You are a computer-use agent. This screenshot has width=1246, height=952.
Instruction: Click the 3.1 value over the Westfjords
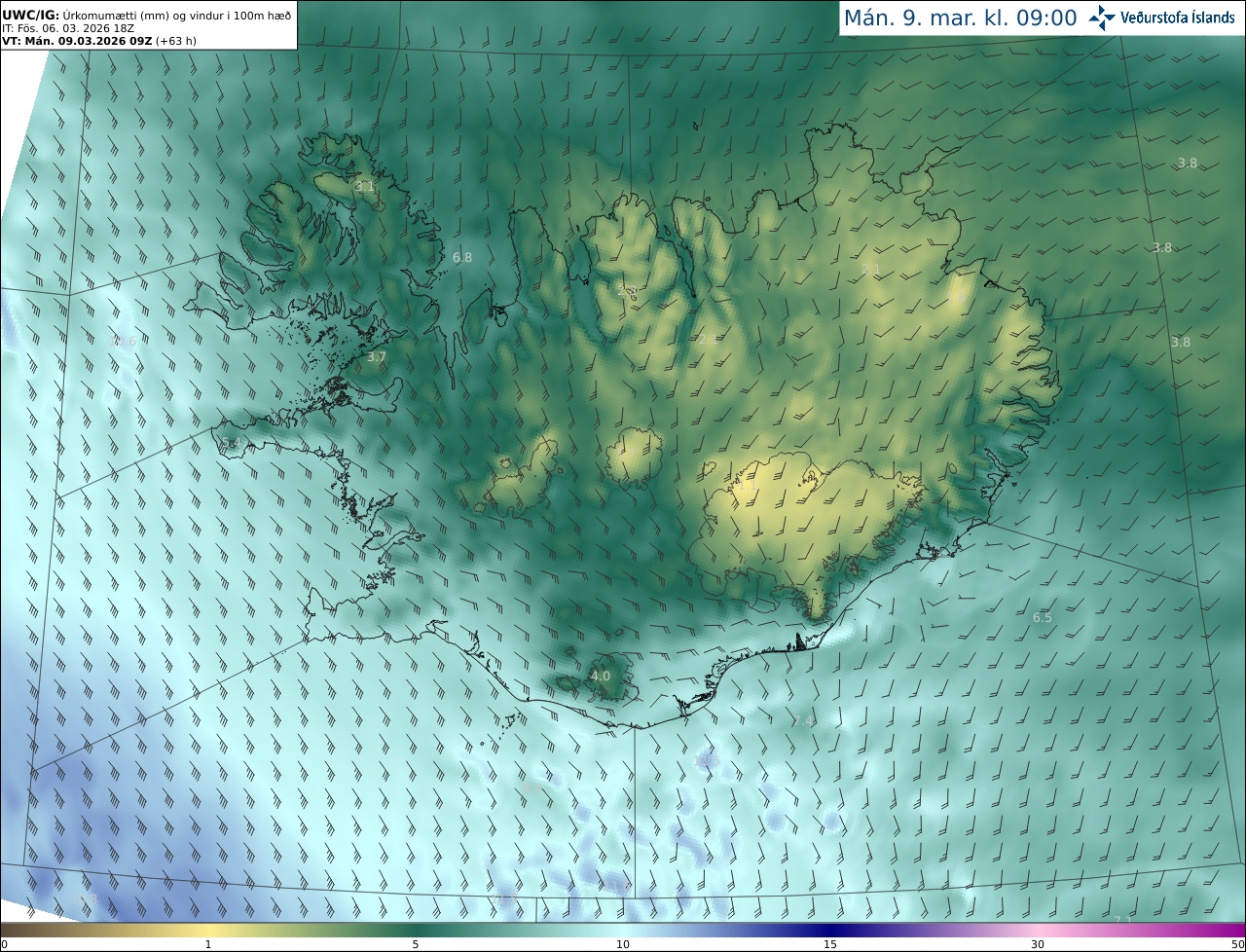(x=365, y=186)
